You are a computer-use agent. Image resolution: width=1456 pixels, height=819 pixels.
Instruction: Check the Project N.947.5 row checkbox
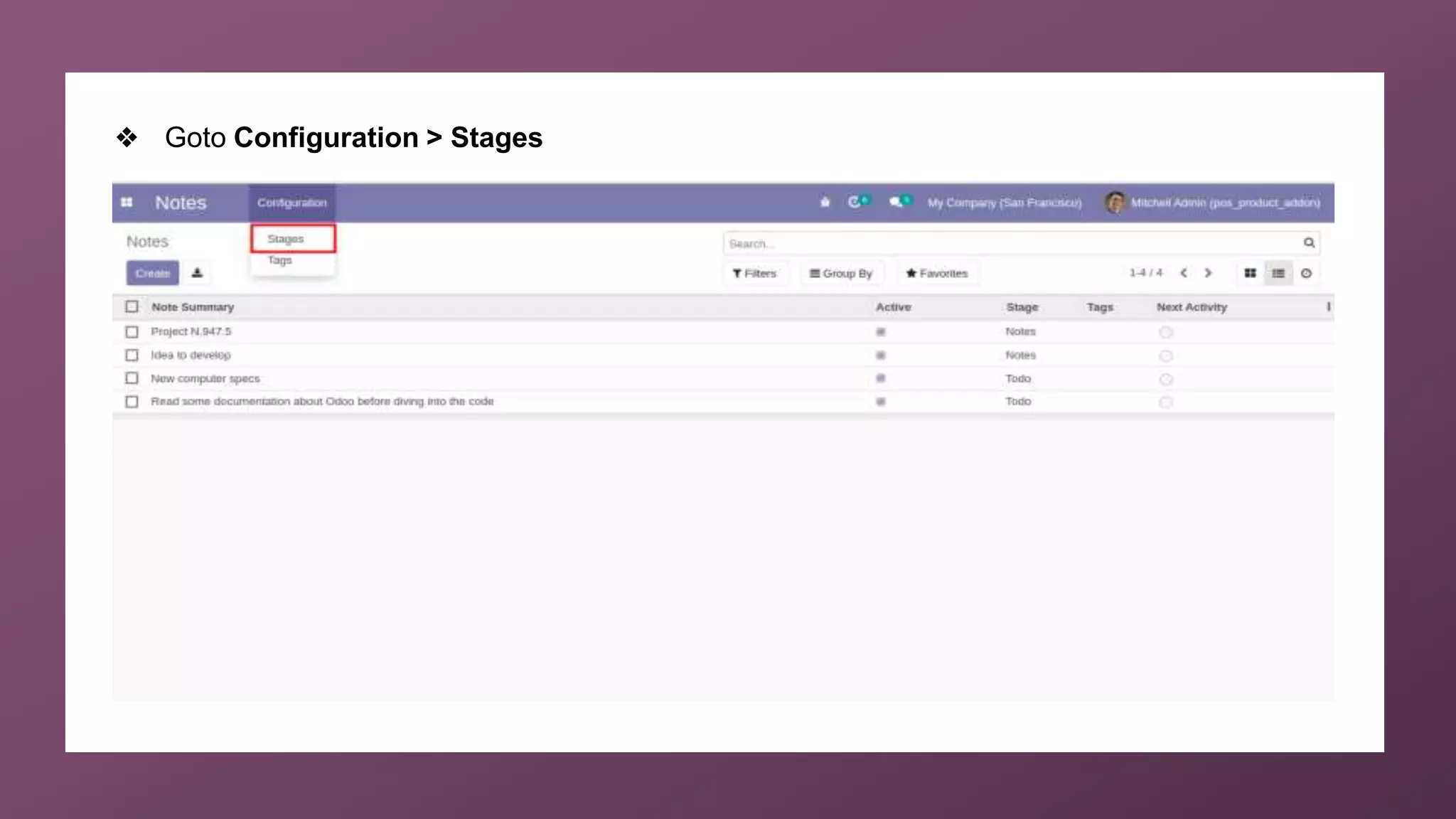132,332
